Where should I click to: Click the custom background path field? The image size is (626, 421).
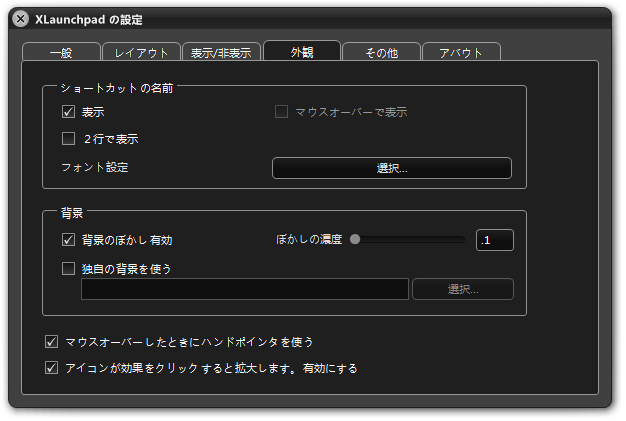click(245, 289)
